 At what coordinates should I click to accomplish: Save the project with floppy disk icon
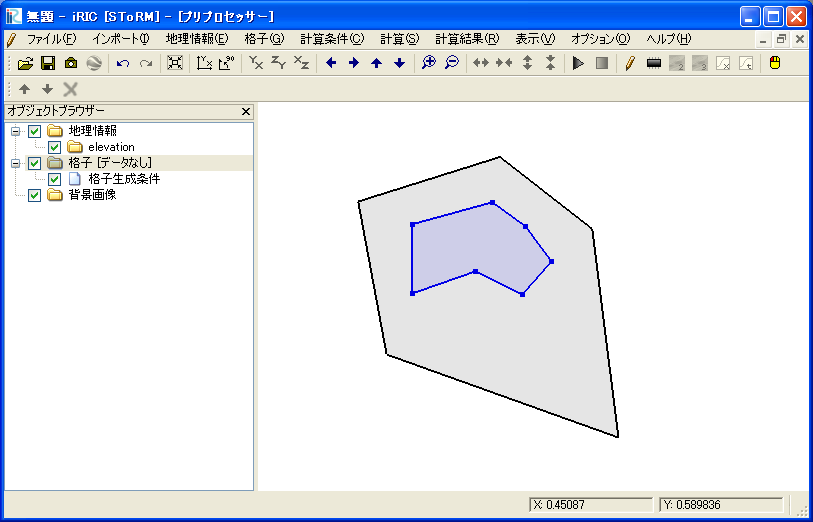[48, 63]
